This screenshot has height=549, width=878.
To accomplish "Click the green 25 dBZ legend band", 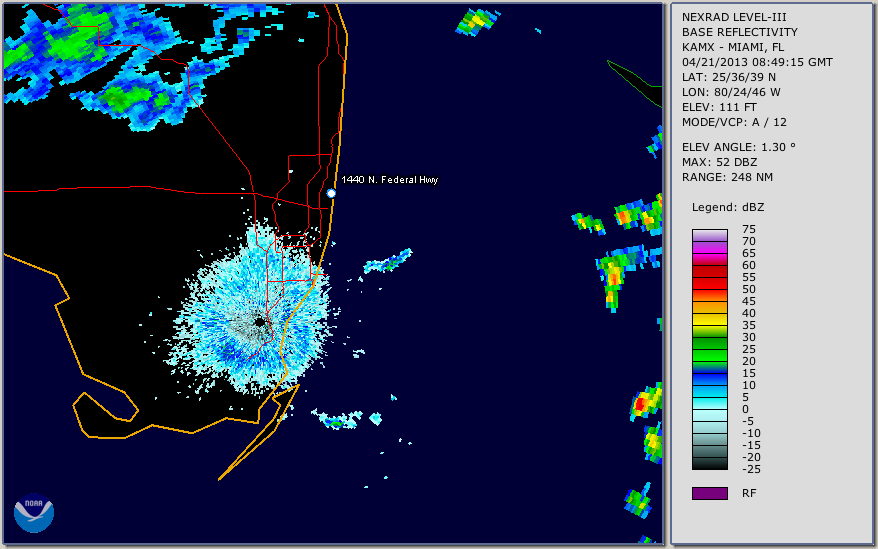I will tap(709, 349).
